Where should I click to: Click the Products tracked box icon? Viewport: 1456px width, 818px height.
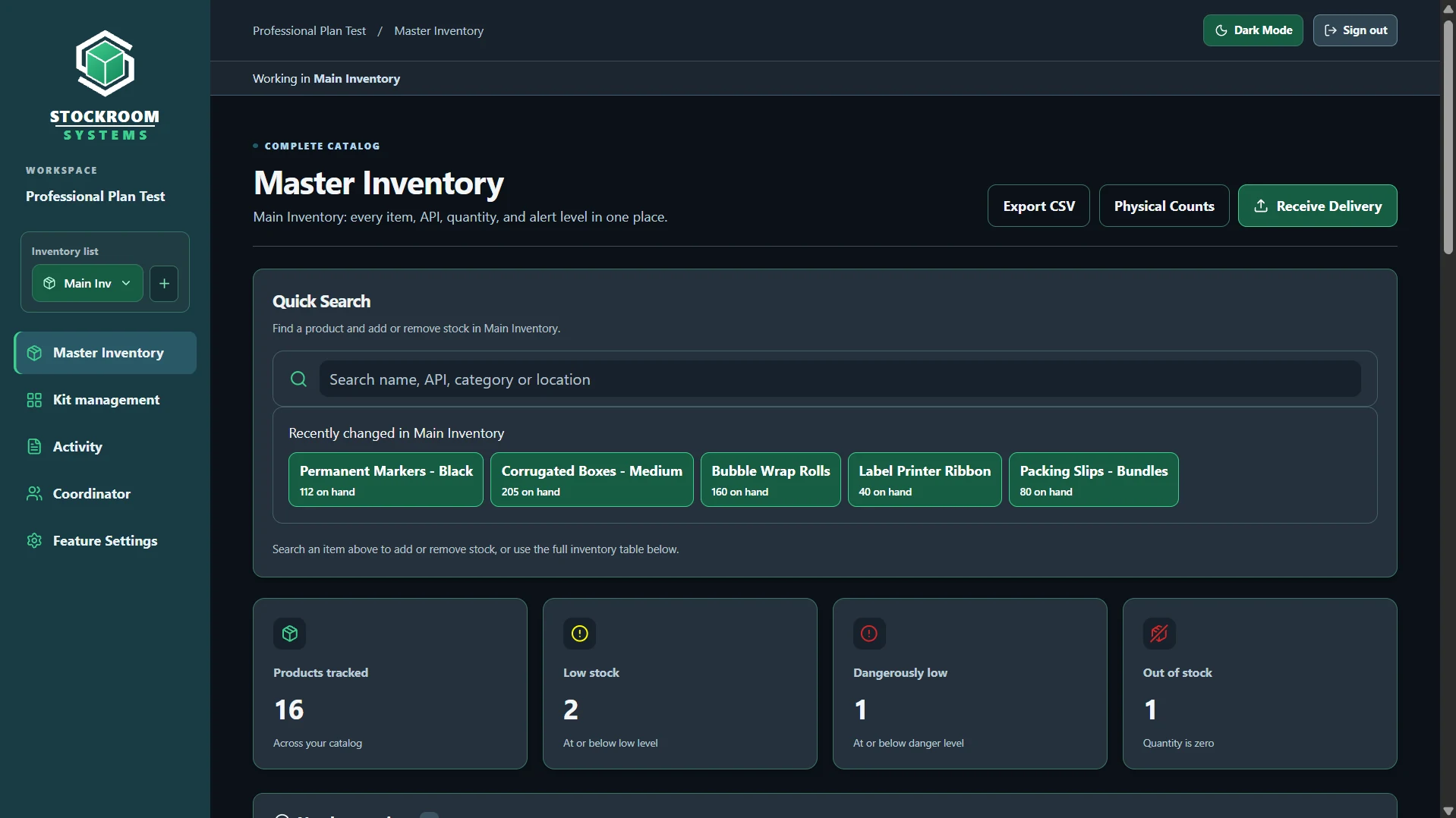[290, 634]
